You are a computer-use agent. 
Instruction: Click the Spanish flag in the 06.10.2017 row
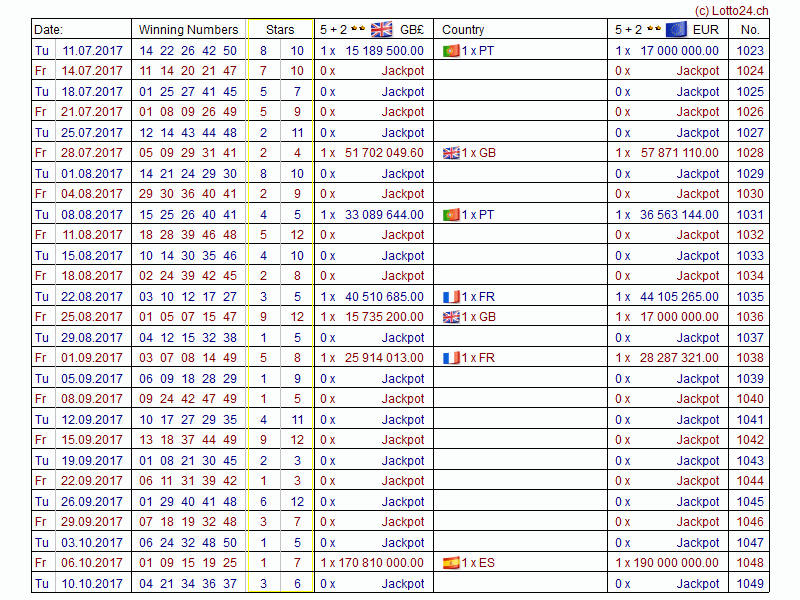450,563
